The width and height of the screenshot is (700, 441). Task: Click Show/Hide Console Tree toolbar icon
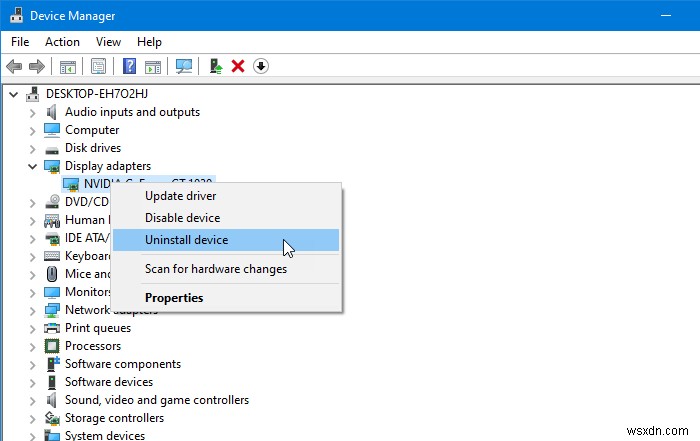click(x=68, y=67)
